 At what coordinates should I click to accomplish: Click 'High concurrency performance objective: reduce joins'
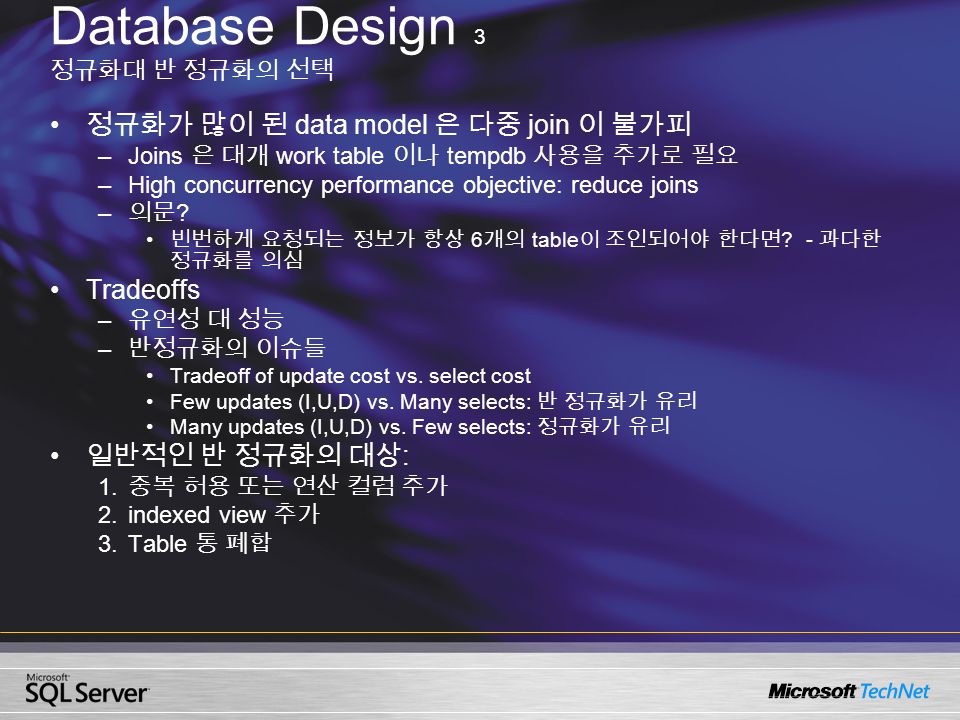tap(413, 185)
